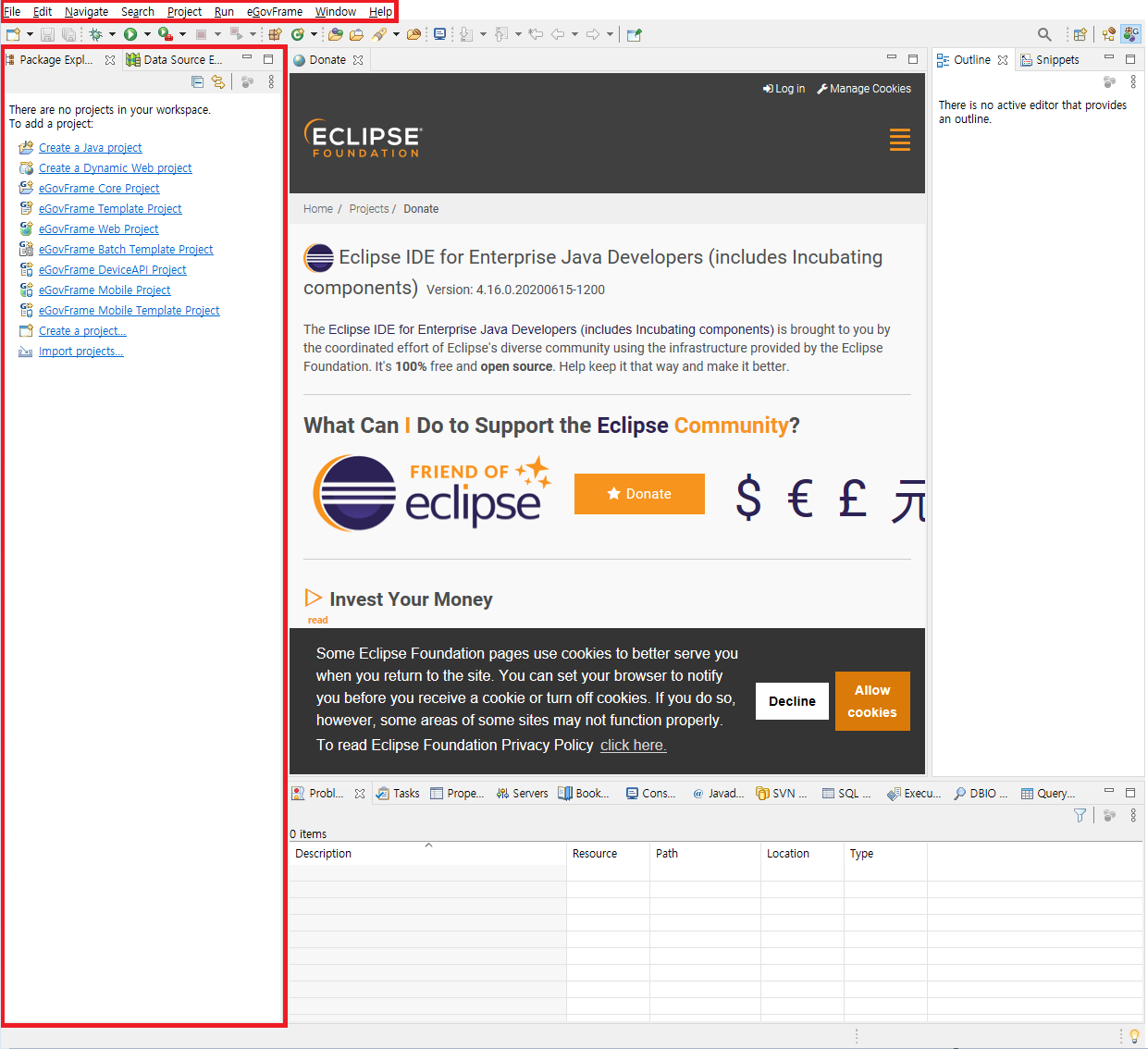Open the SVN tab in bottom panel
1148x1049 pixels.
(782, 794)
